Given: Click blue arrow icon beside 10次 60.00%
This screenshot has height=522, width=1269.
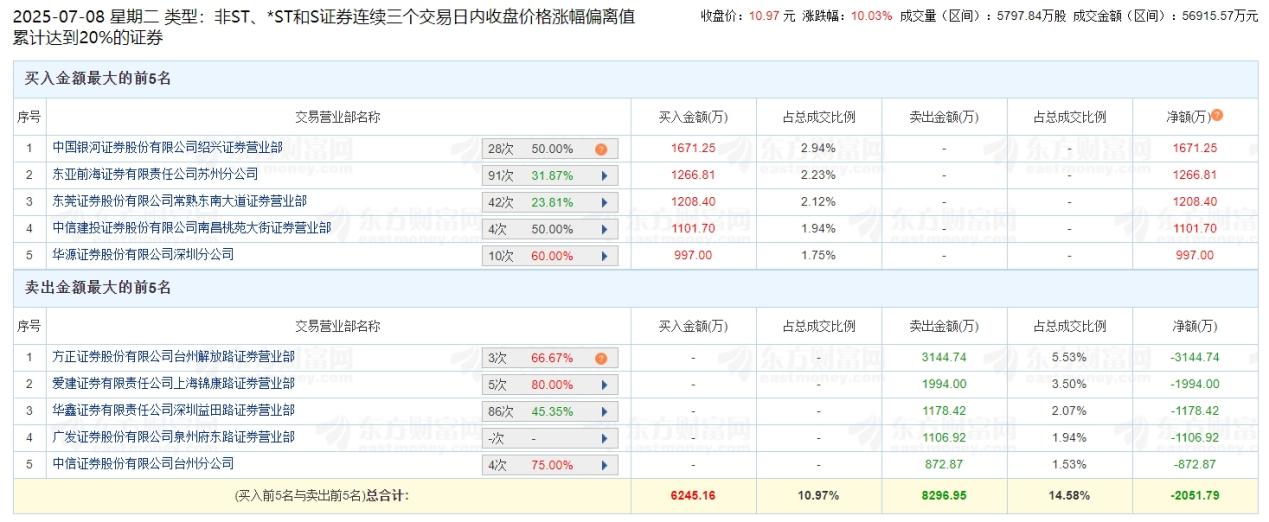Looking at the screenshot, I should pyautogui.click(x=603, y=256).
